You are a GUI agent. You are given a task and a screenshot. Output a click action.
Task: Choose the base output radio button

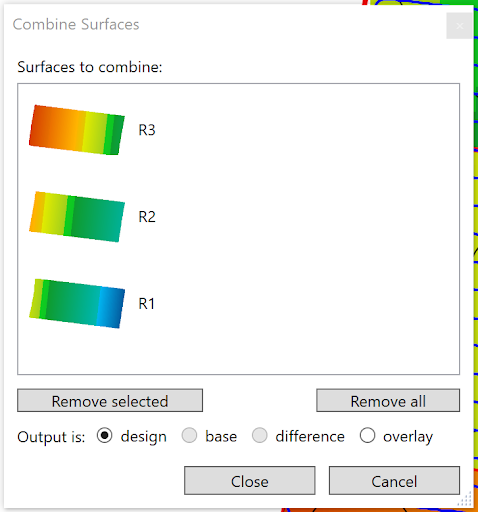click(x=189, y=436)
